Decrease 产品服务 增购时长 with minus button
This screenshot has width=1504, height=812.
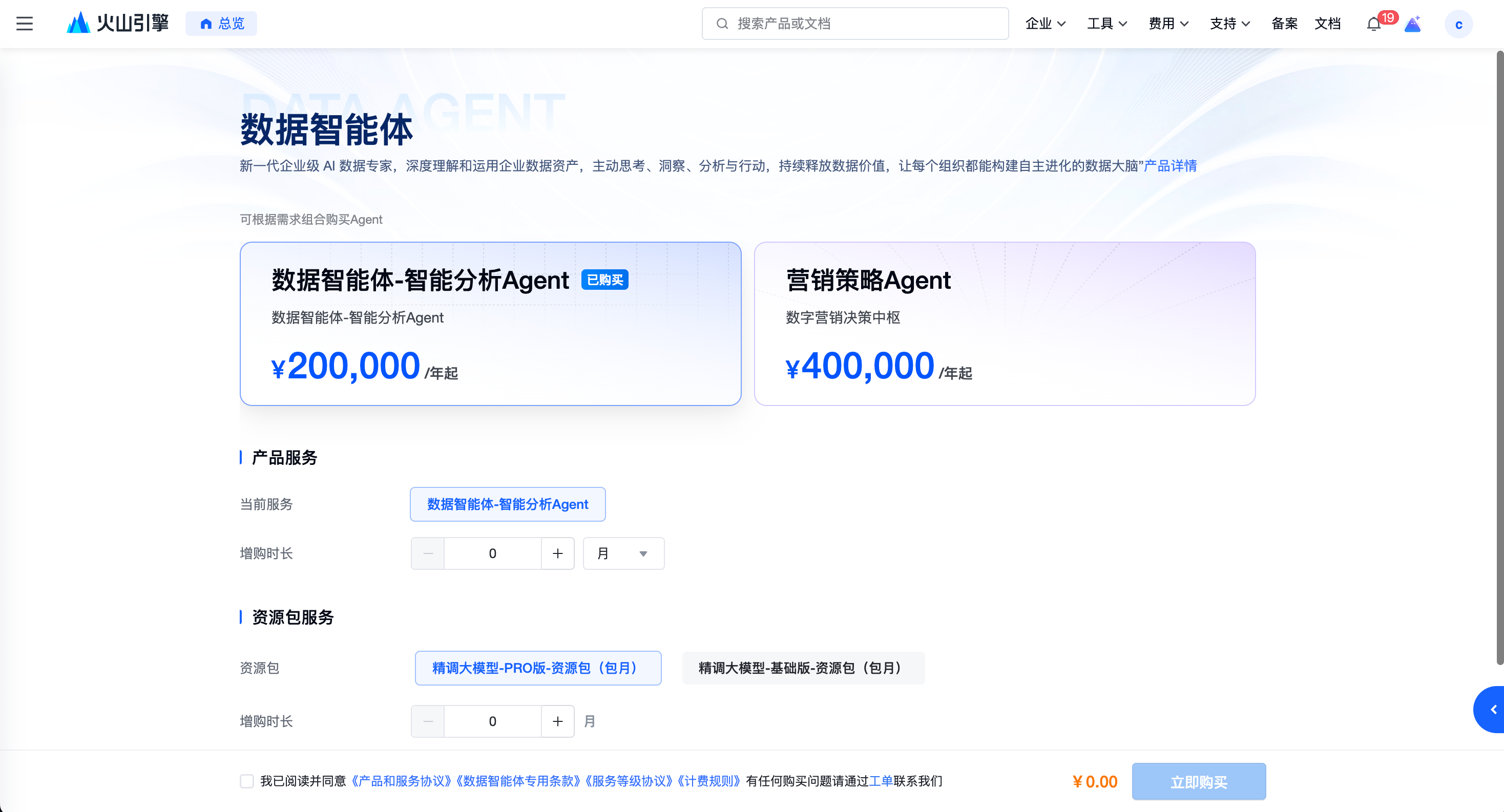(428, 553)
